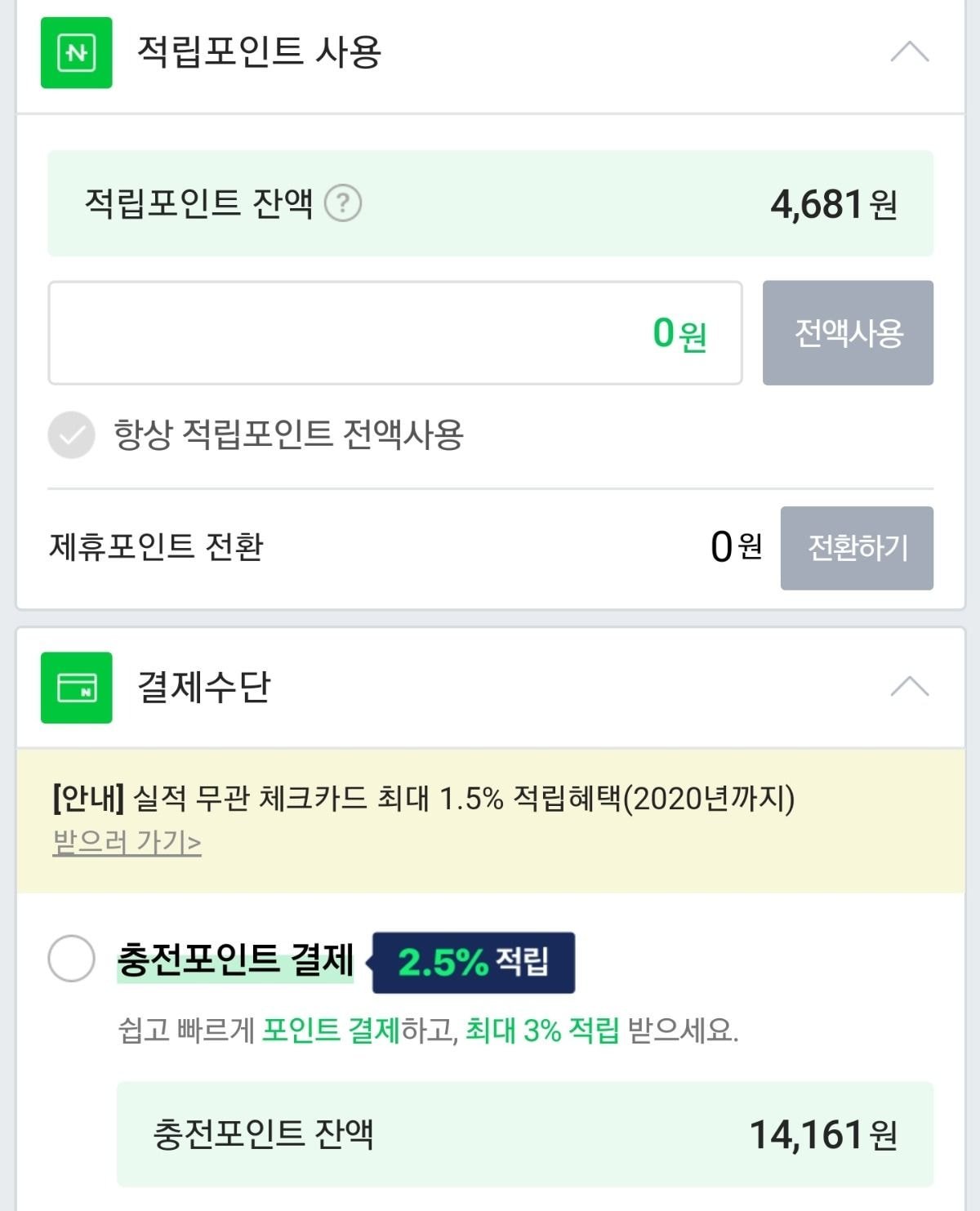Open the 적립포인트 잔액 help question mark
The height and width of the screenshot is (1211, 980).
tap(343, 203)
